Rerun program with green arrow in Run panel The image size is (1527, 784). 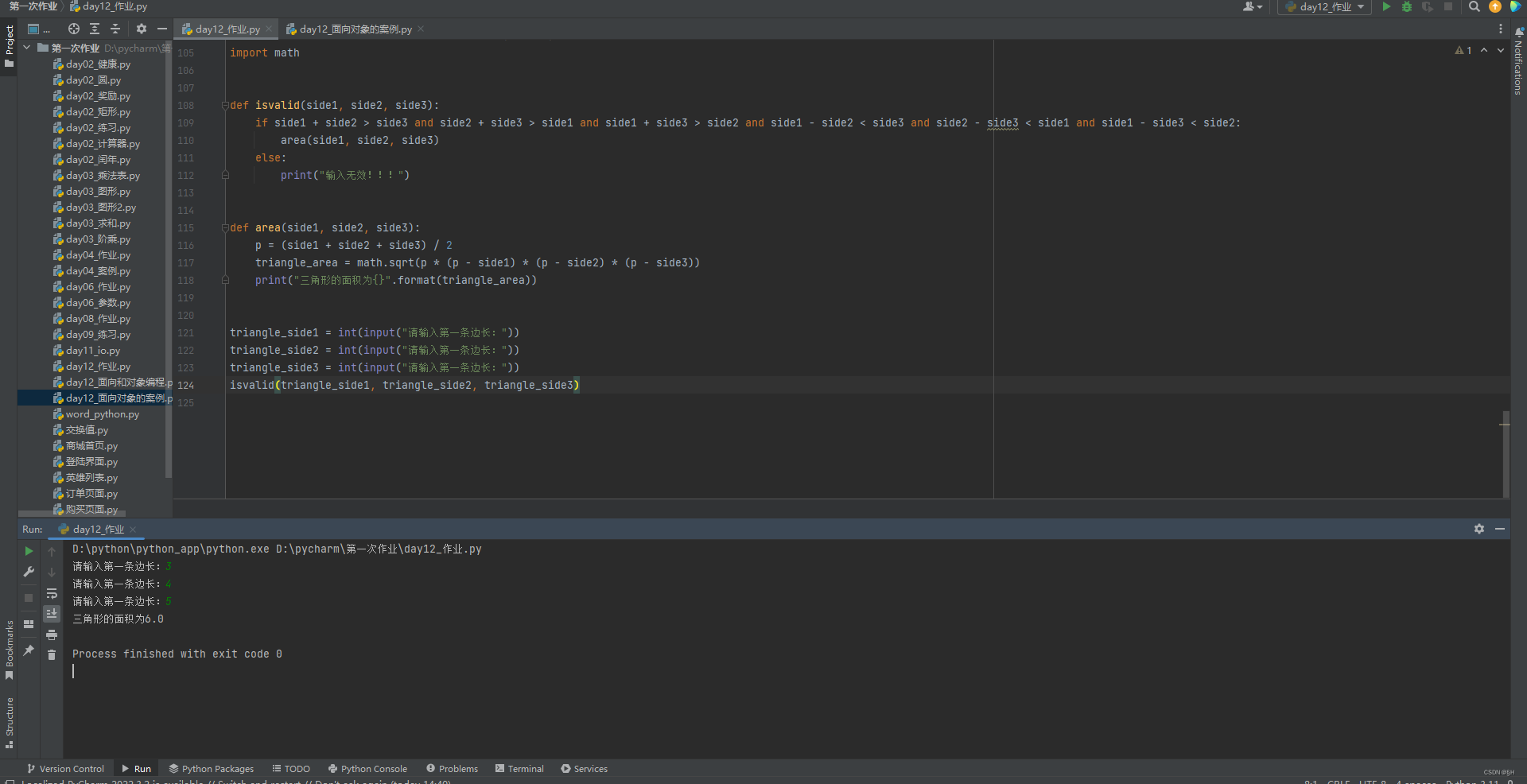pos(29,551)
